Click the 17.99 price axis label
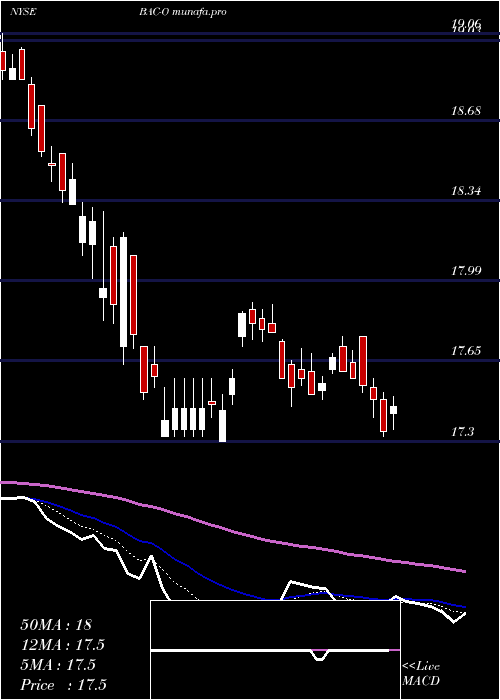This screenshot has height=700, width=500. [x=466, y=271]
